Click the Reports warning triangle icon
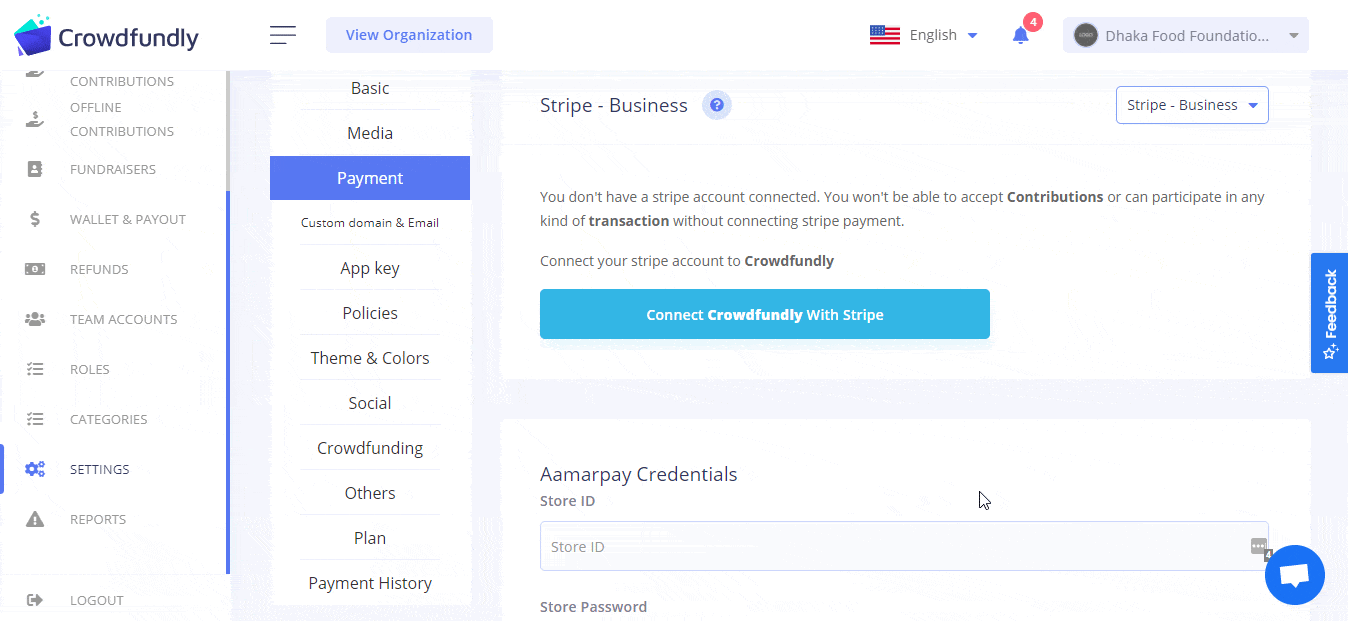Screen dimensions: 1348x621 [x=35, y=519]
